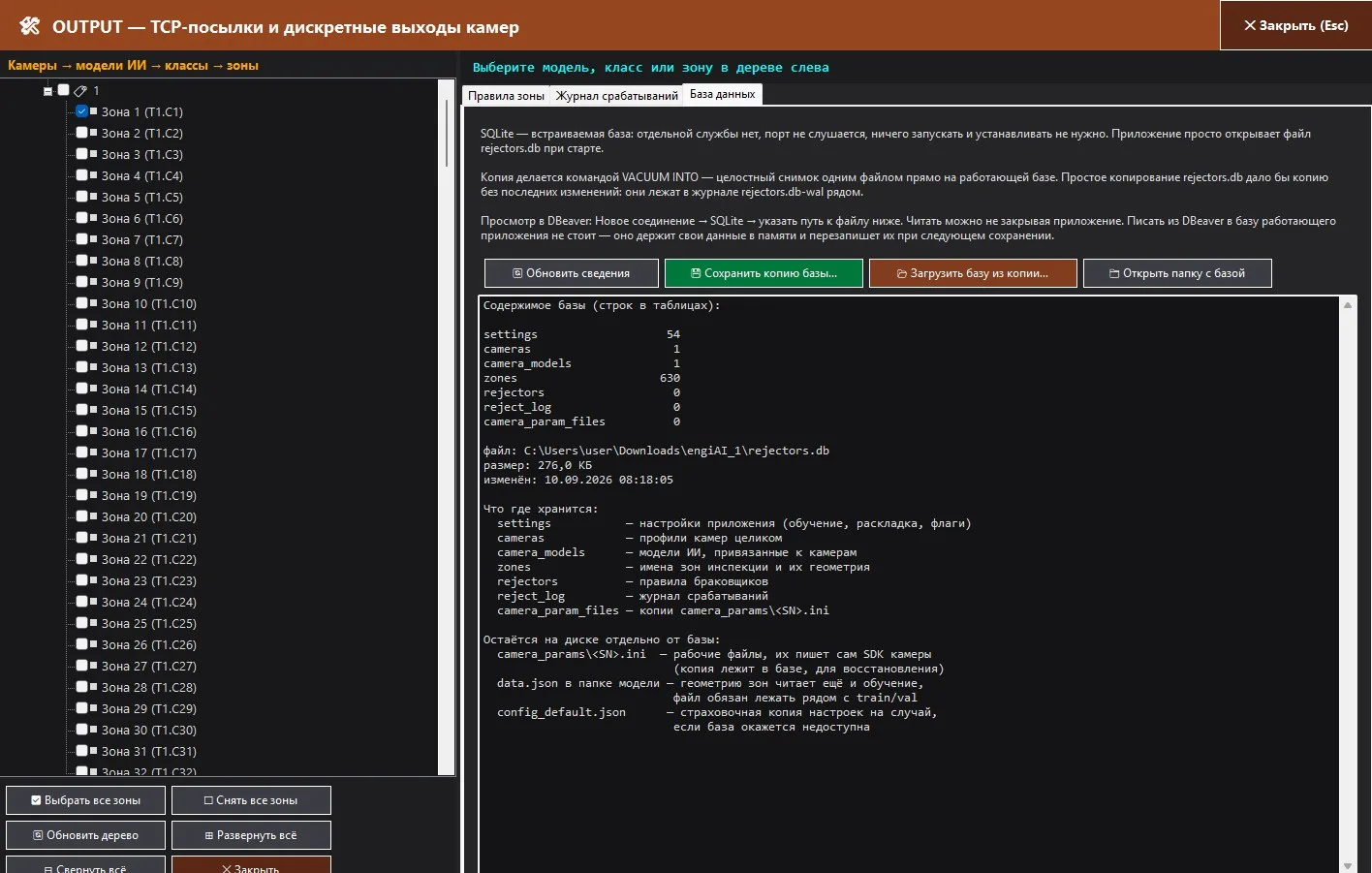
Task: Click the square icon of Зона 4 (T1.C4)
Action: click(x=94, y=175)
